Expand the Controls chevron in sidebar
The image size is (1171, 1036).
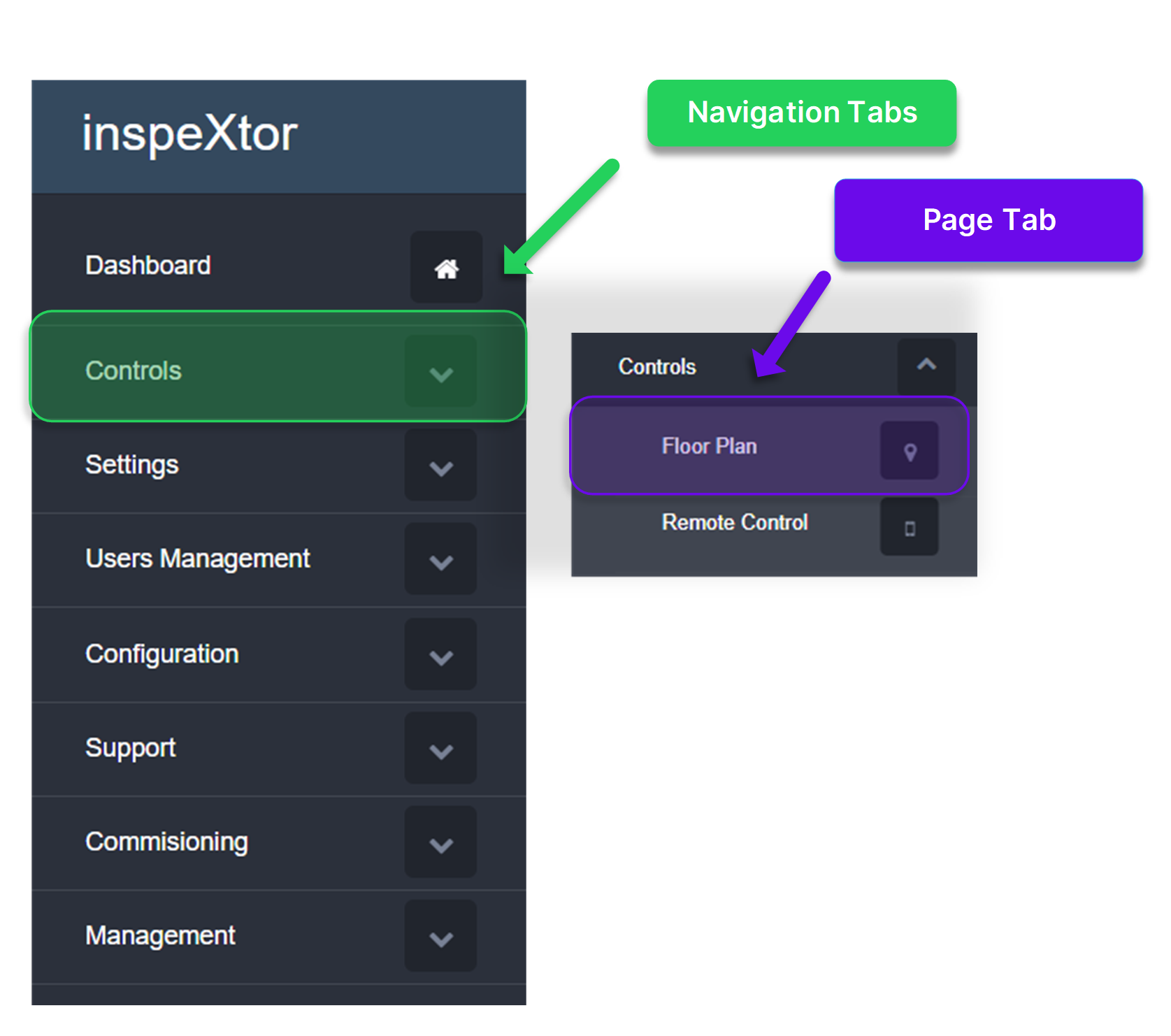pos(440,372)
